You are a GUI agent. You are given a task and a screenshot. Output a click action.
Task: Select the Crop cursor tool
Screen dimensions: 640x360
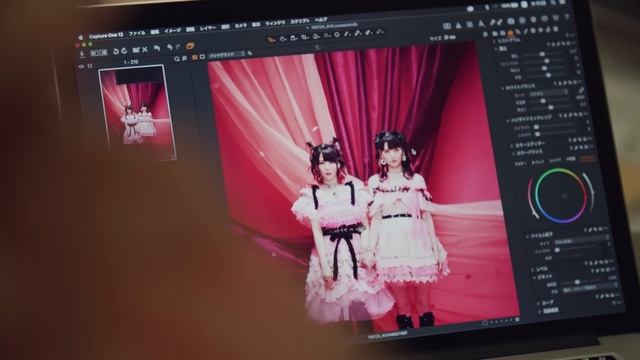[305, 37]
